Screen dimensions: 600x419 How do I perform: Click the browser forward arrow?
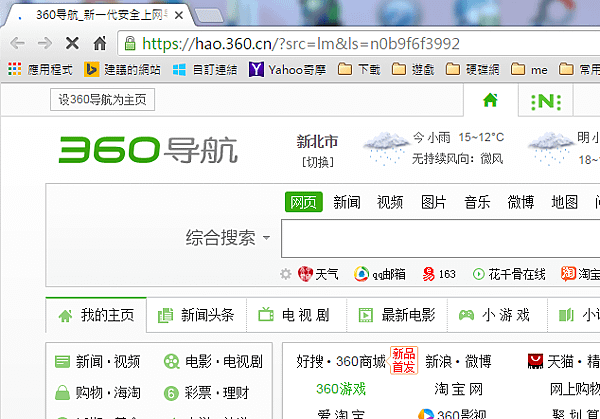pos(45,43)
